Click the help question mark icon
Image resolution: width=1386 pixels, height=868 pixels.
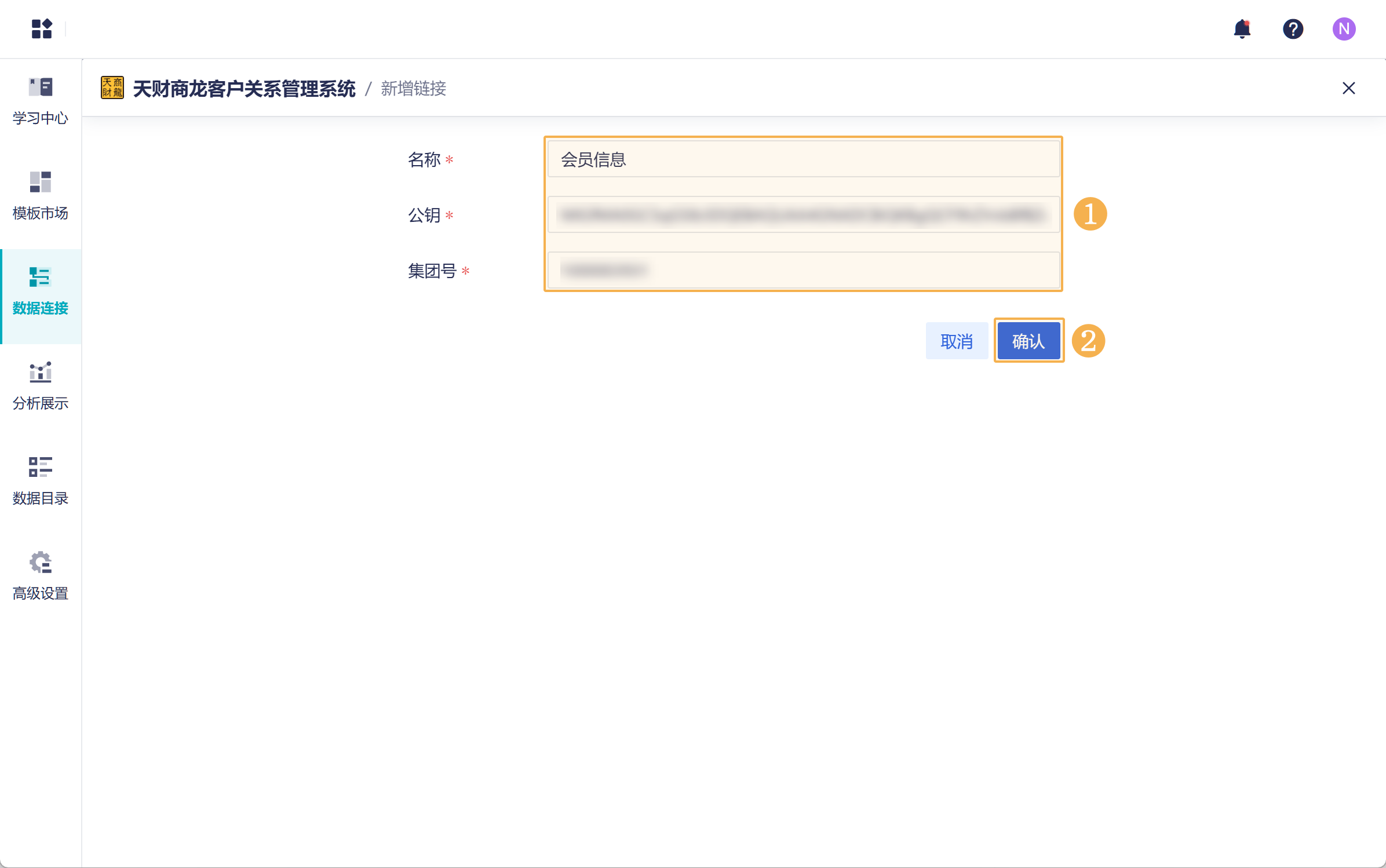pos(1293,28)
